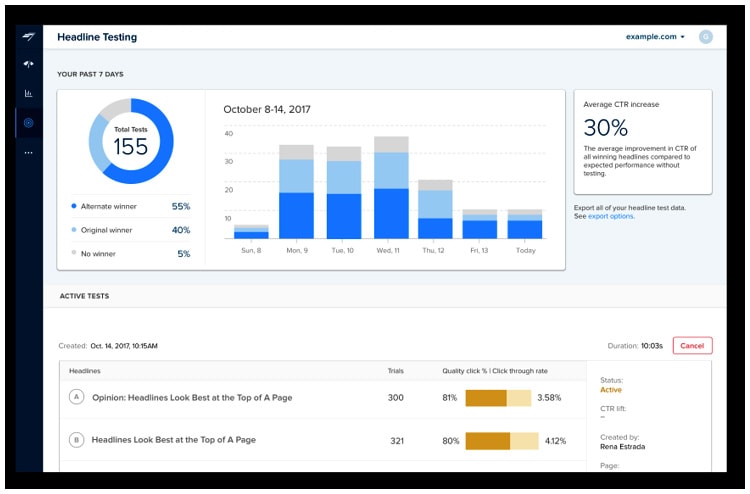The image size is (750, 494).
Task: Cancel the active headline test
Action: click(692, 345)
